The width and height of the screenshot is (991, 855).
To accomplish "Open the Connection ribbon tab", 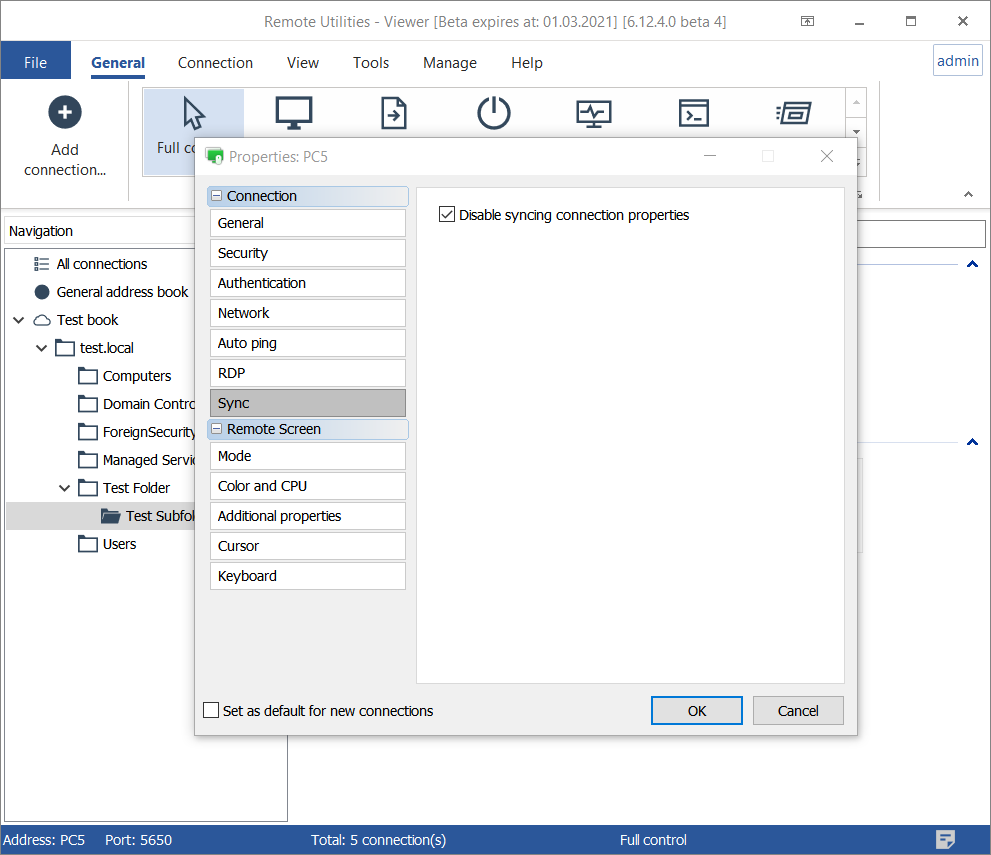I will pos(216,63).
